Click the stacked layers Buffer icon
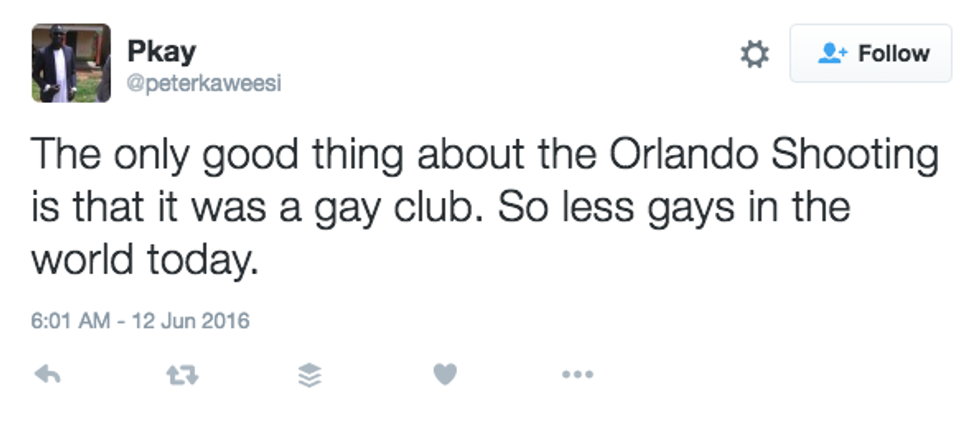Screen dimensions: 980x432 pyautogui.click(x=312, y=375)
